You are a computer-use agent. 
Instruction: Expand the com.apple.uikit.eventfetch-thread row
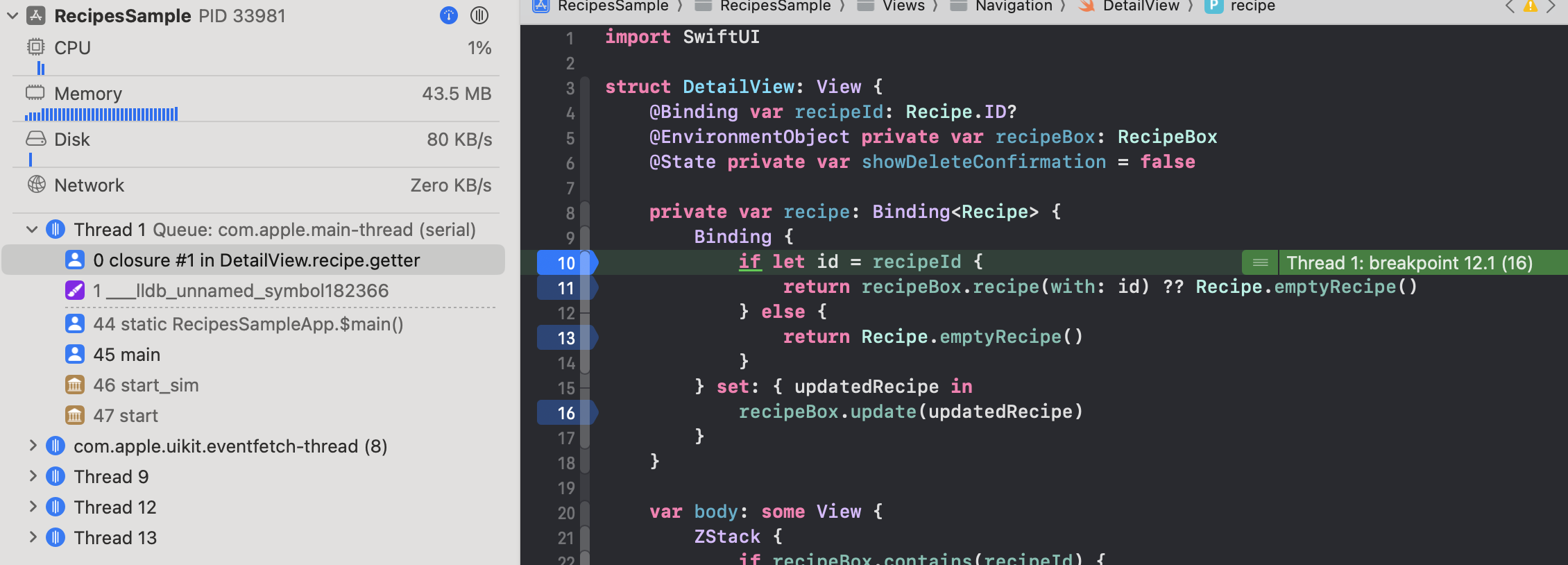(32, 446)
